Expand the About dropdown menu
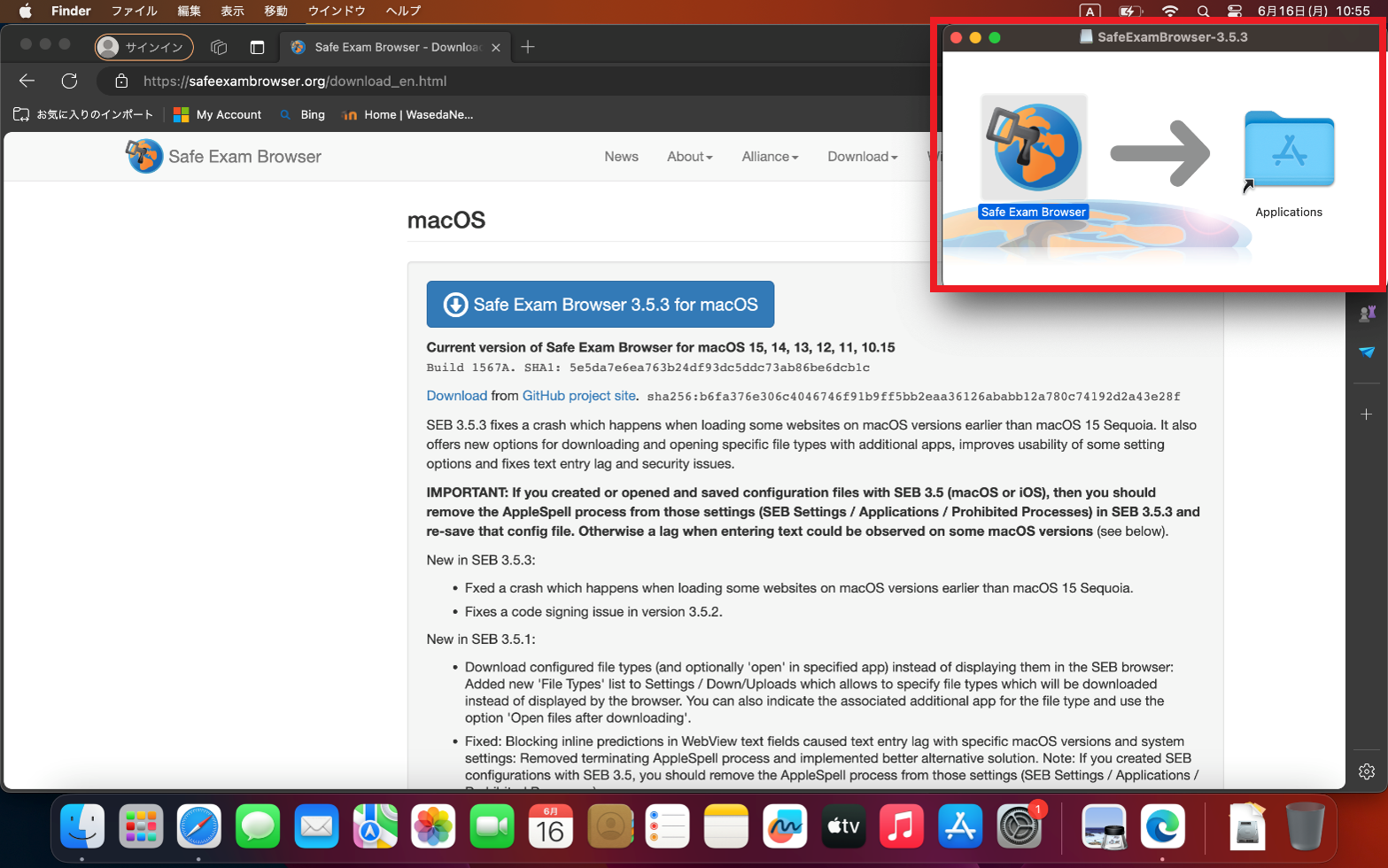Image resolution: width=1388 pixels, height=868 pixels. tap(690, 157)
